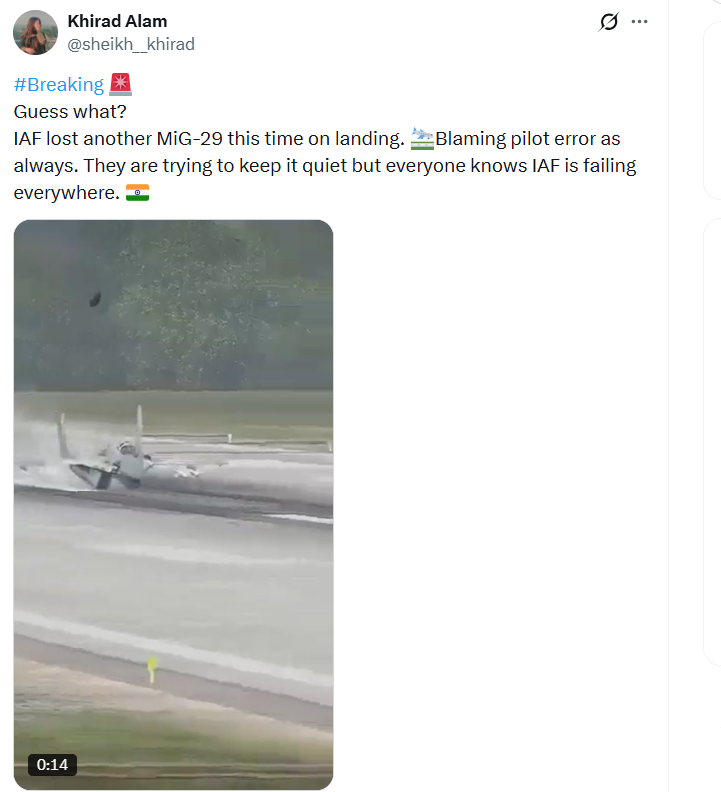Click the "Guess what?" tweet line

click(x=70, y=112)
